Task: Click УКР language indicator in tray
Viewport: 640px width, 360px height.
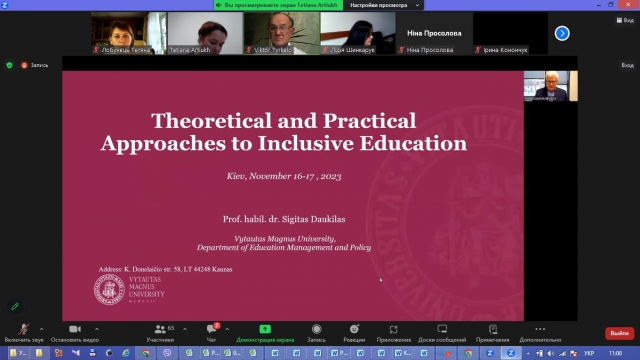Action: pos(589,353)
